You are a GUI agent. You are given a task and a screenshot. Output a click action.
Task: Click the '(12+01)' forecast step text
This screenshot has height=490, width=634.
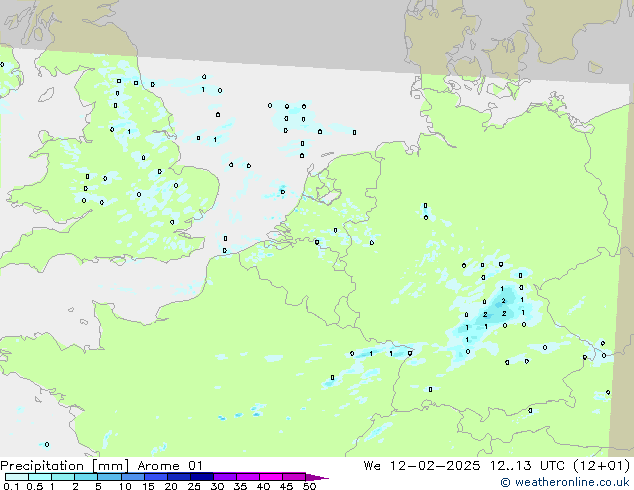click(x=602, y=466)
